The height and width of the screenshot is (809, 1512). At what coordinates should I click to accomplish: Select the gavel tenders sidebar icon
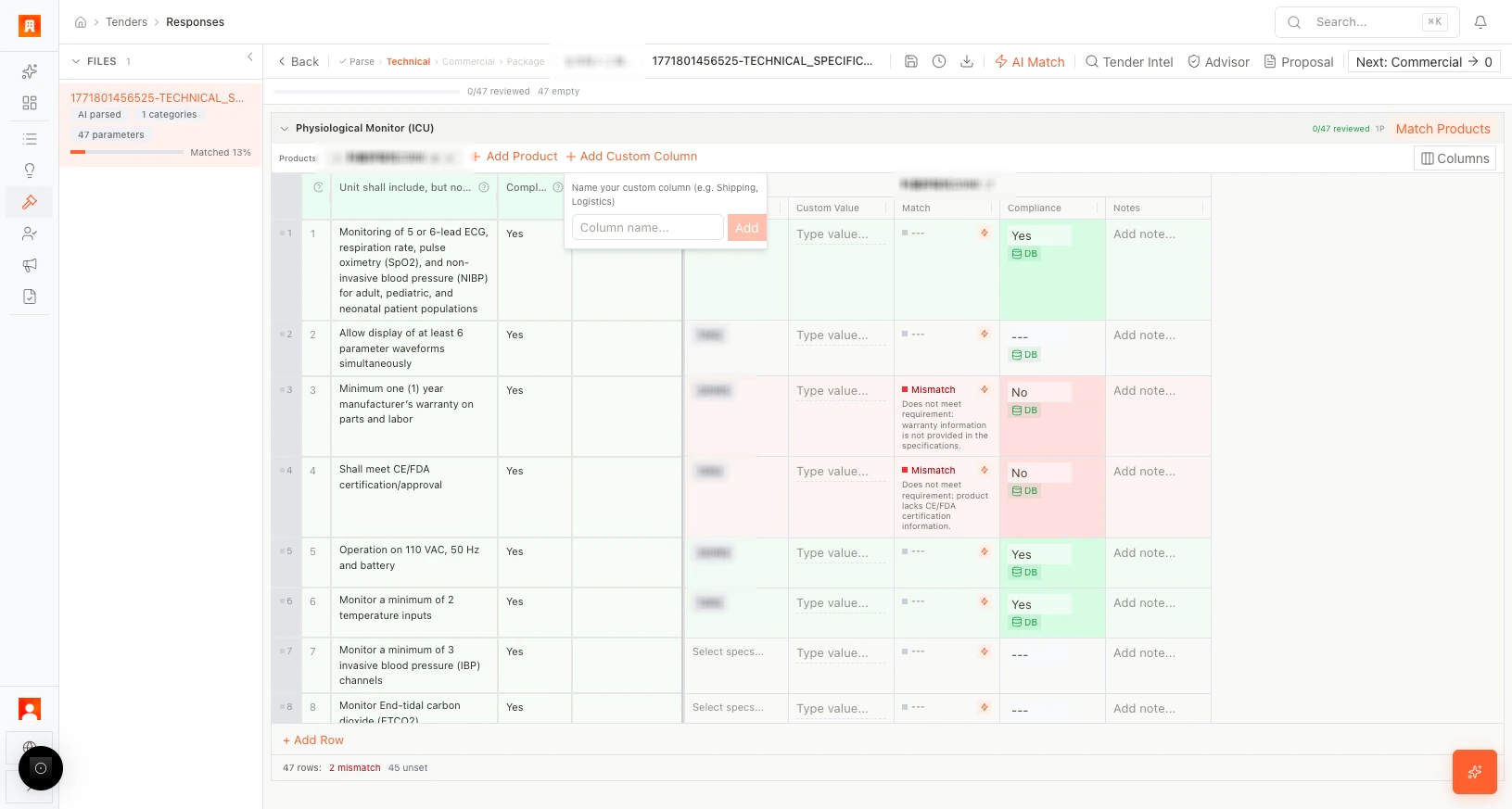pyautogui.click(x=30, y=202)
